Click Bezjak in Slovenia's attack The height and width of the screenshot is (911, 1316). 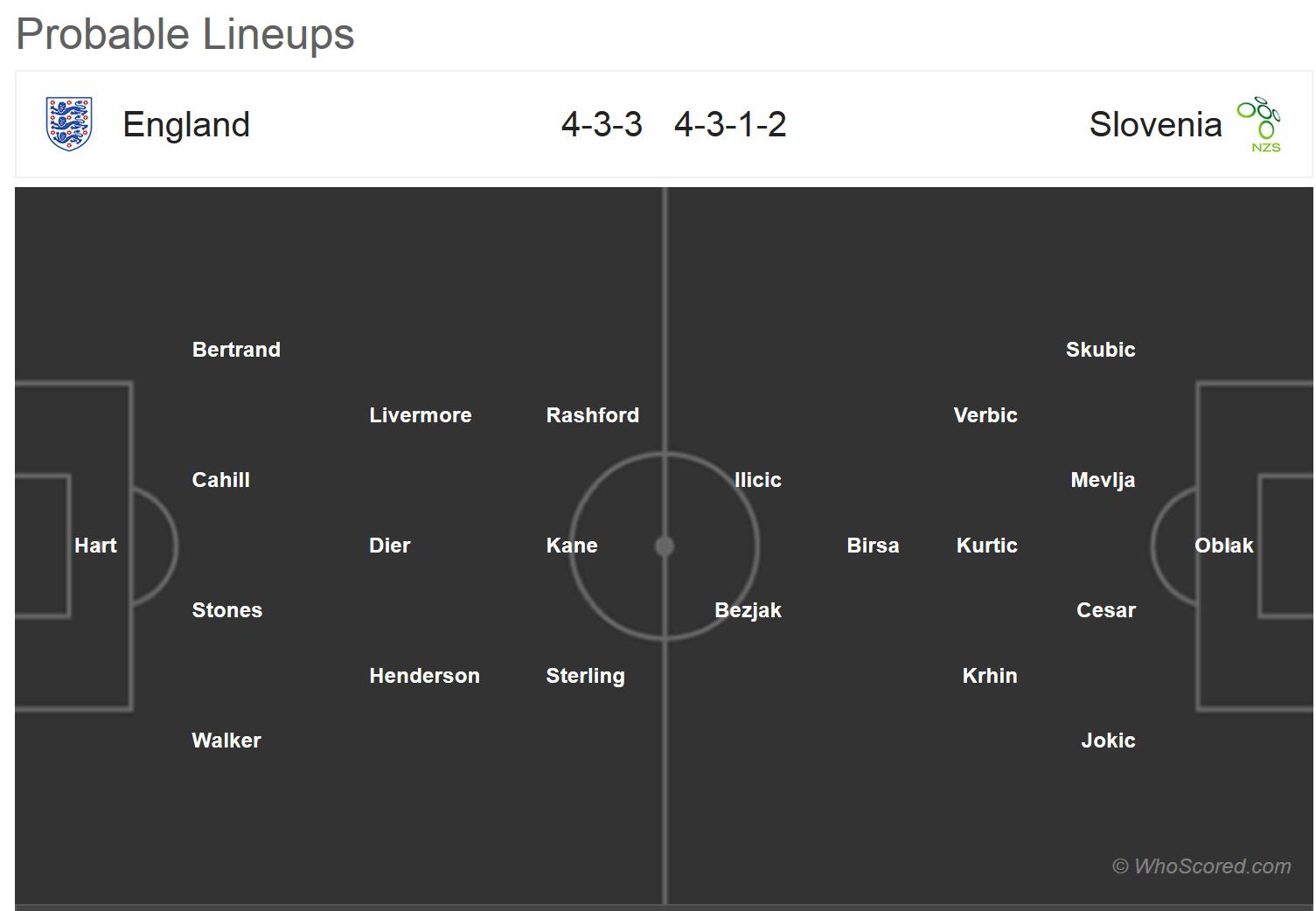click(748, 610)
